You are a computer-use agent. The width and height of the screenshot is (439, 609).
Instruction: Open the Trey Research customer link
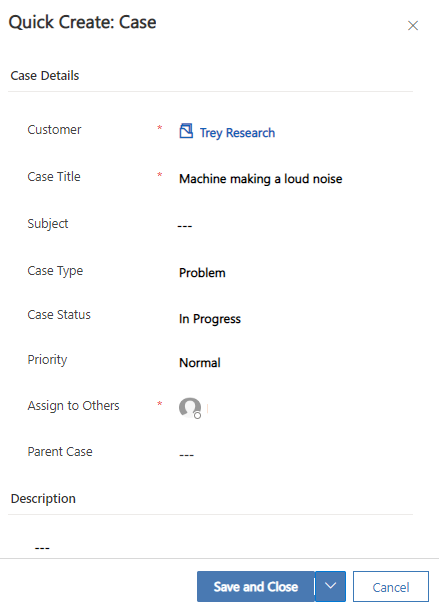237,133
